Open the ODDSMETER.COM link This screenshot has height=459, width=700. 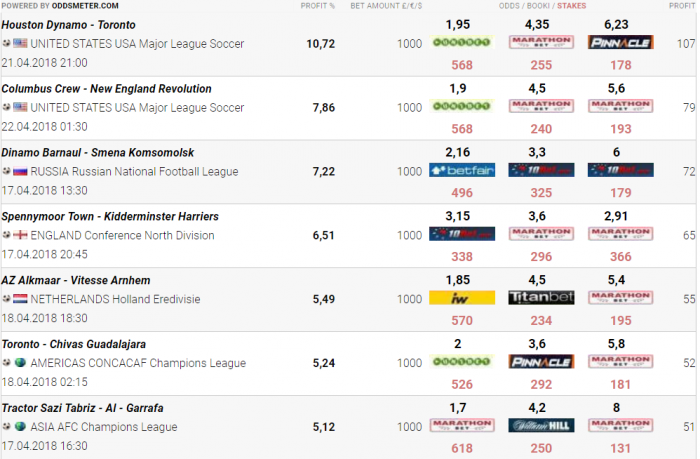click(x=85, y=6)
